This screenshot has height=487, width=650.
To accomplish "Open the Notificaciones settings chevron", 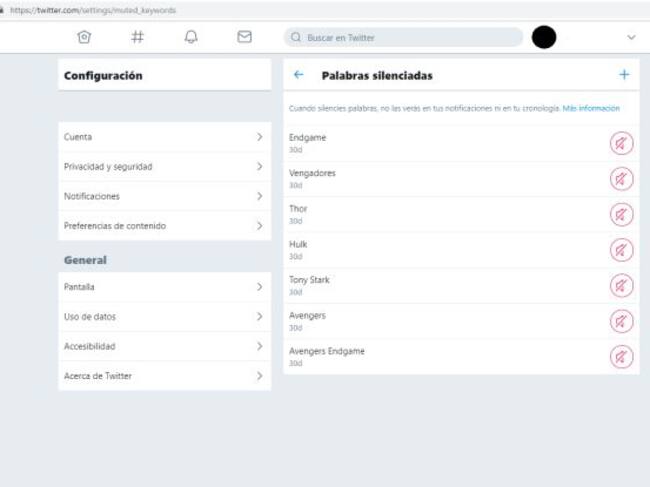I will 259,196.
